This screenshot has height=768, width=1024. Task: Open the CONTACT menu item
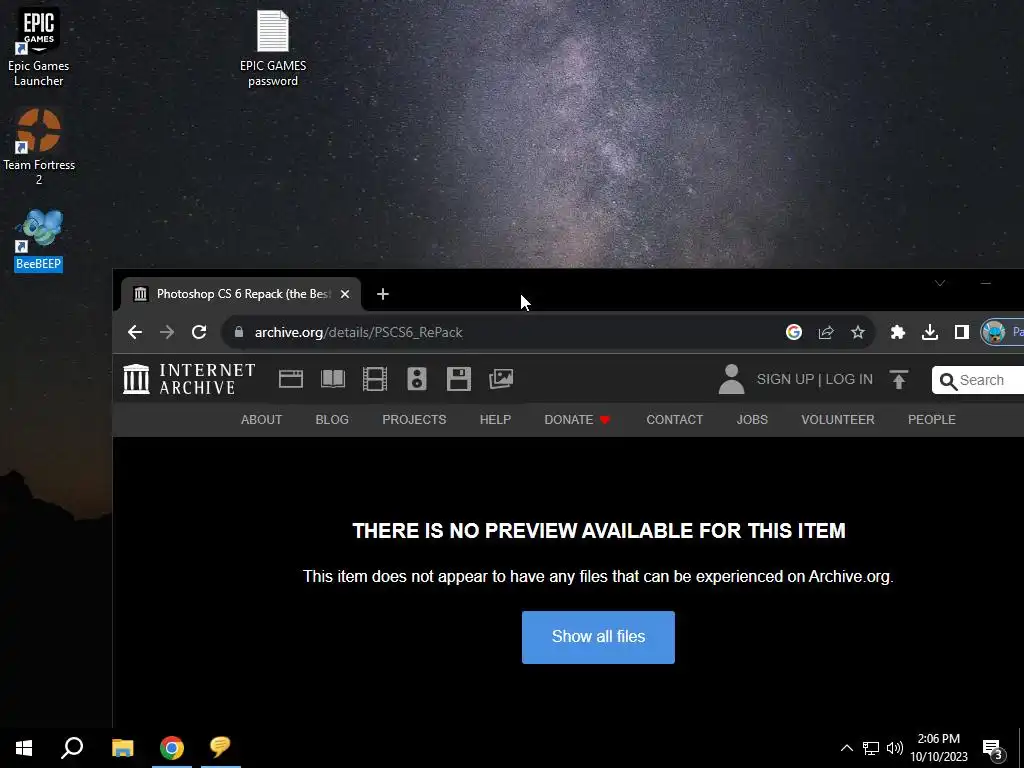(x=675, y=420)
